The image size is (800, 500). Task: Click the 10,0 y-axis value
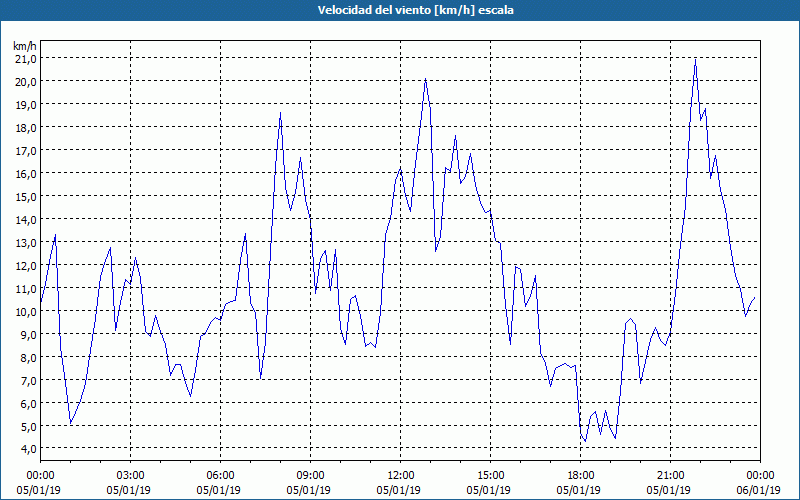tap(26, 311)
